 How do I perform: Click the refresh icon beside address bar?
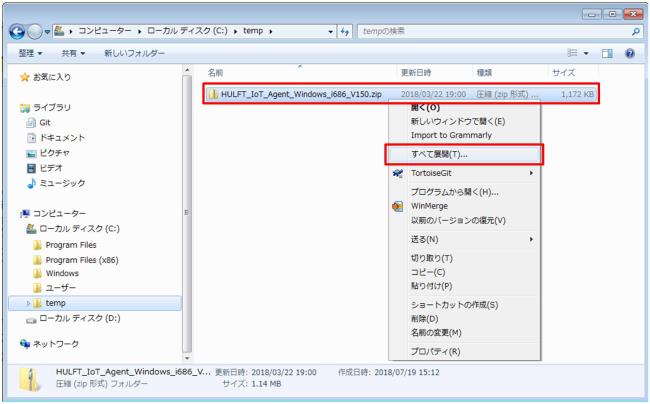[346, 32]
